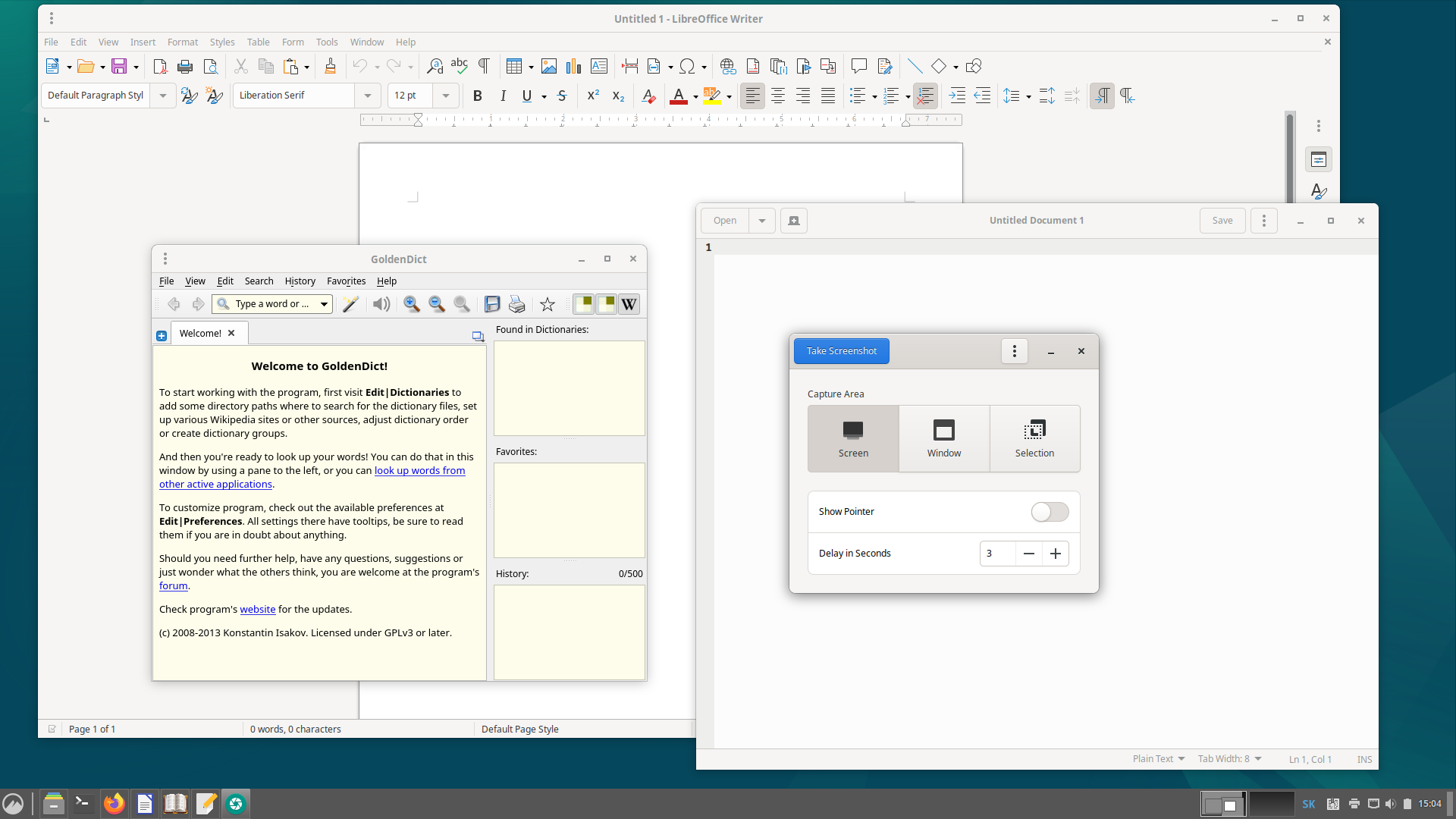The height and width of the screenshot is (819, 1456).
Task: Open Plain Text language dropdown in editor
Action: [1159, 759]
